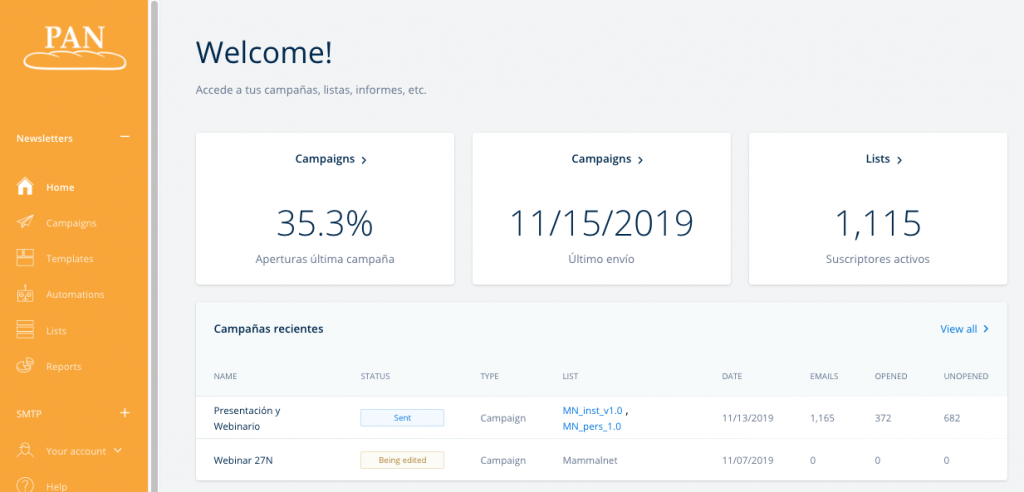1024x492 pixels.
Task: Open the MN_inst_v1.0 list link
Action: [x=592, y=410]
